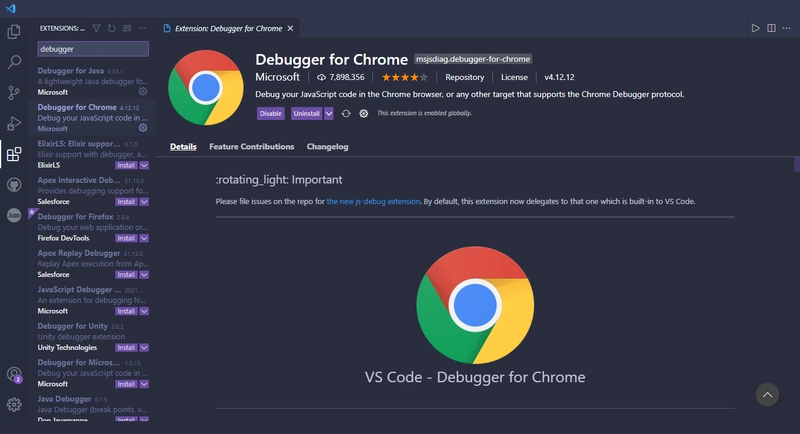
Task: Expand install dropdown for JavaScript Debugger
Action: [x=144, y=311]
